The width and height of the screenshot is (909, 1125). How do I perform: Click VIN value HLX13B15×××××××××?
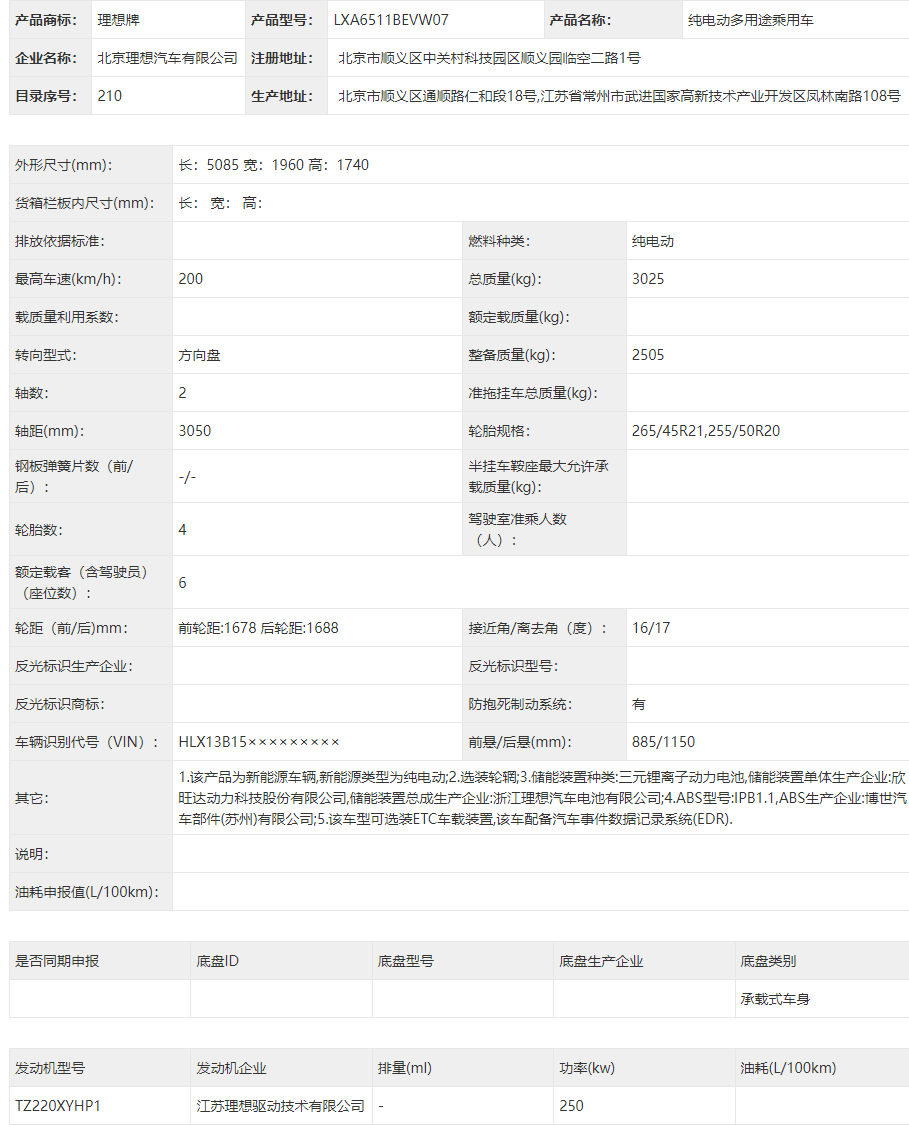[259, 743]
